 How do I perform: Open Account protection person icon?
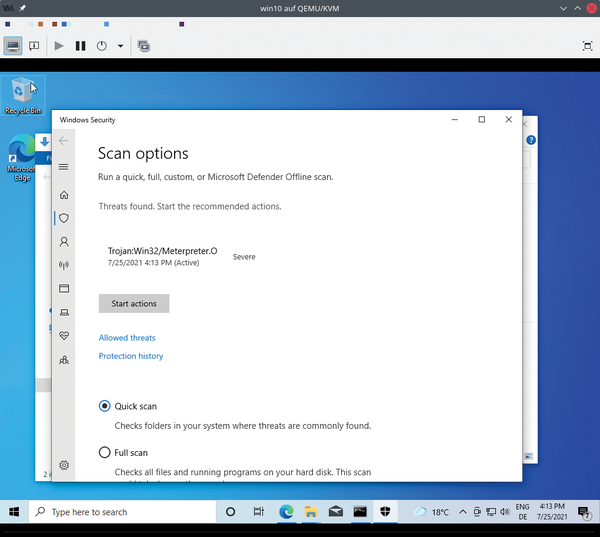tap(64, 242)
